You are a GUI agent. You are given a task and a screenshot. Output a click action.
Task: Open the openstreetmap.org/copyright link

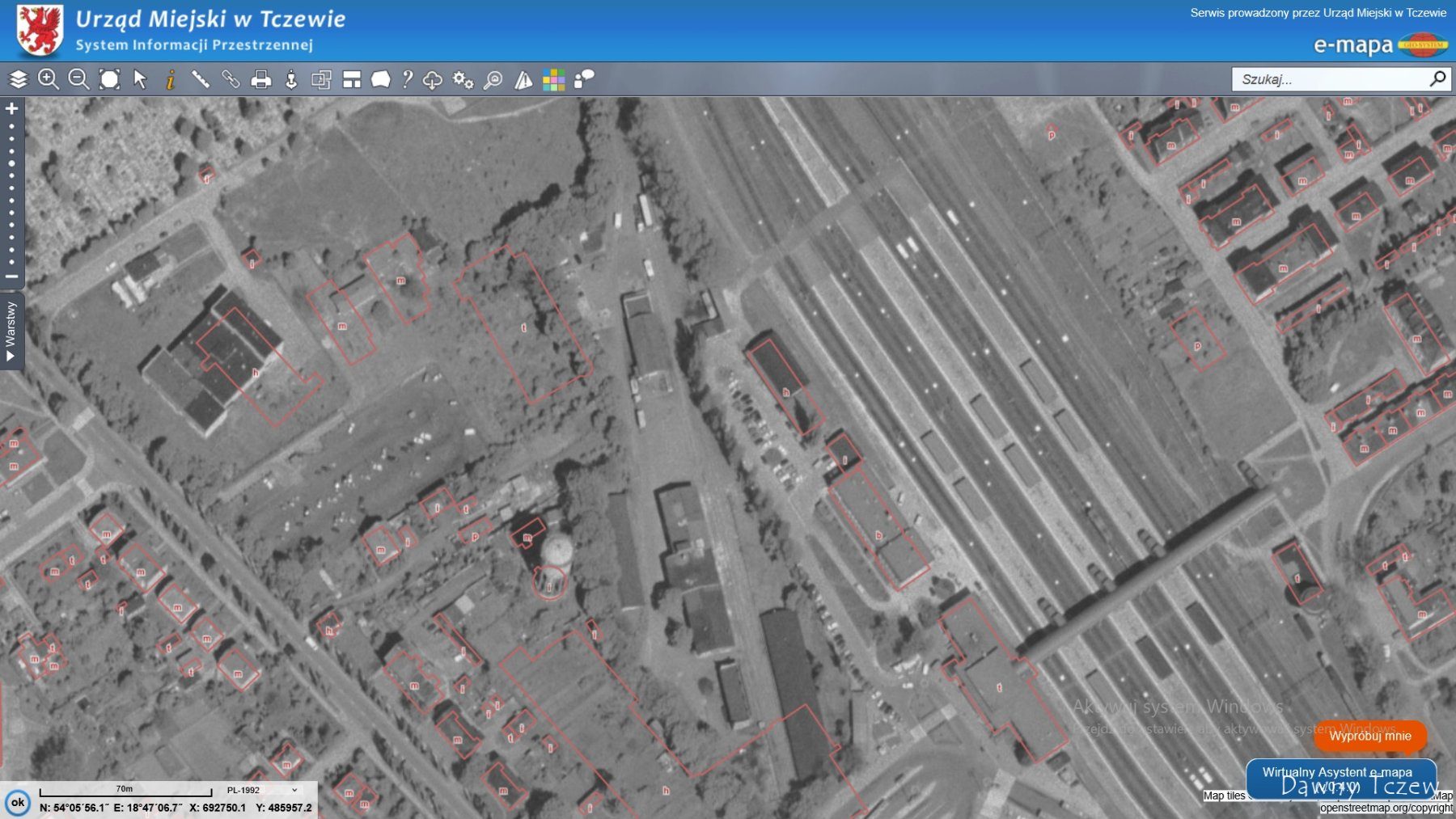coord(1386,808)
